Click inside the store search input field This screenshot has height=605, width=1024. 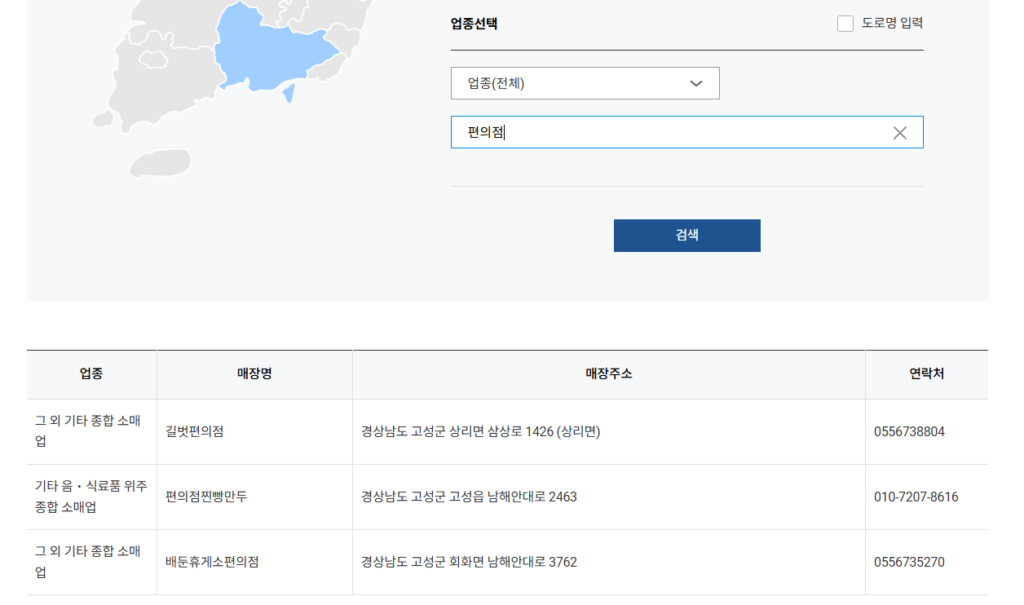click(650, 131)
